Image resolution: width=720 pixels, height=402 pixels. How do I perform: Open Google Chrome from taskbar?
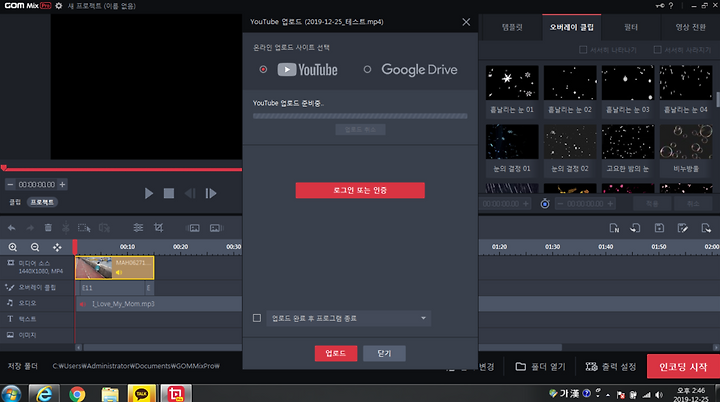tap(77, 394)
